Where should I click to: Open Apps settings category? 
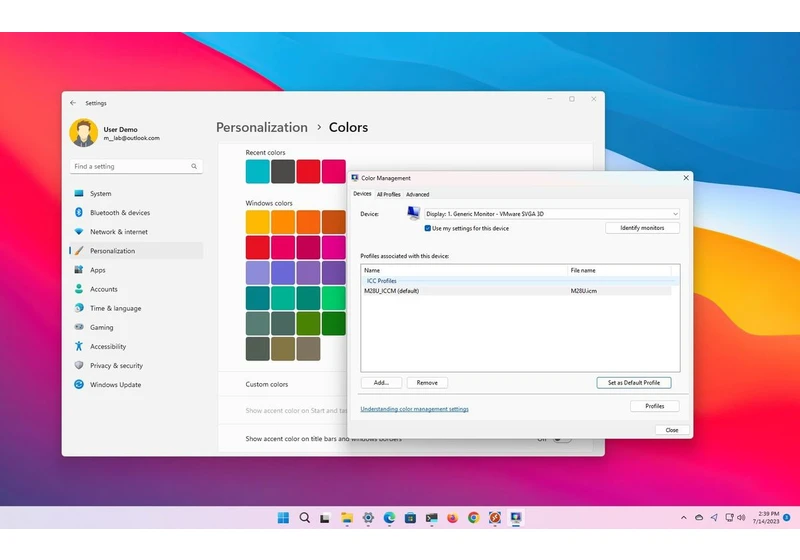(136, 270)
